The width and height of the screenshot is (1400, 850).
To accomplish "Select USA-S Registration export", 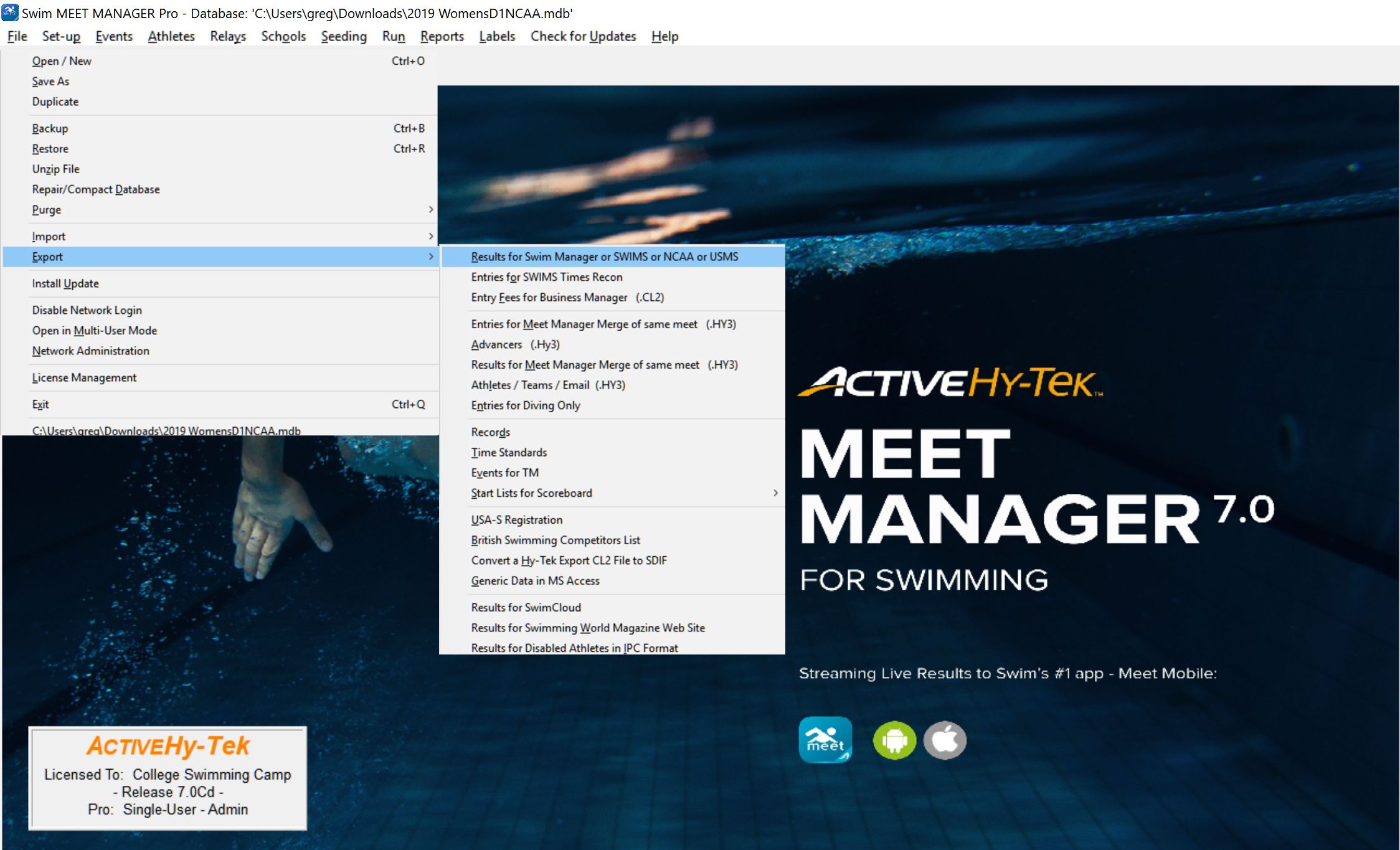I will [613, 520].
